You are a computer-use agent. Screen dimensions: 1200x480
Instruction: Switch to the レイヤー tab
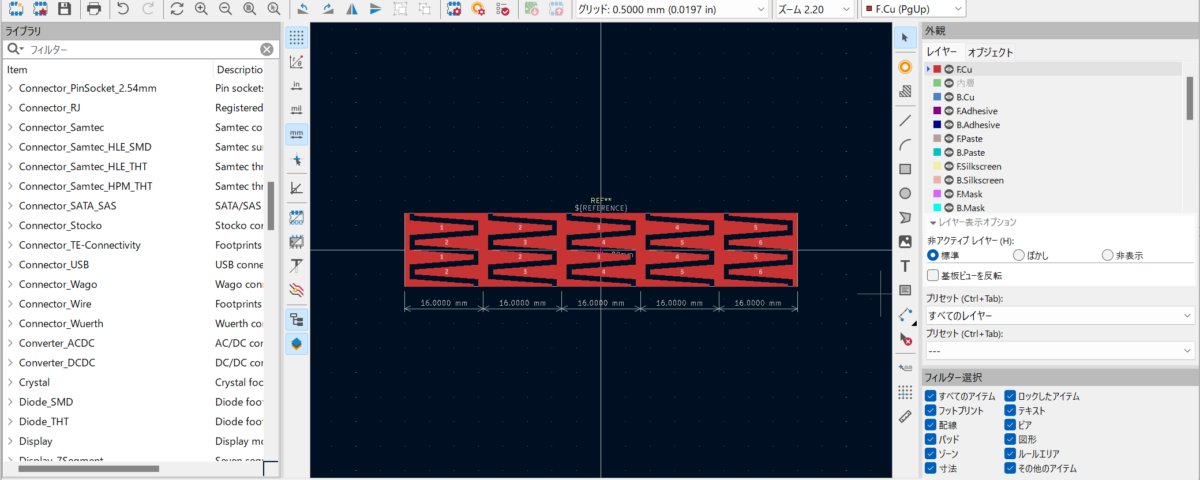click(942, 52)
